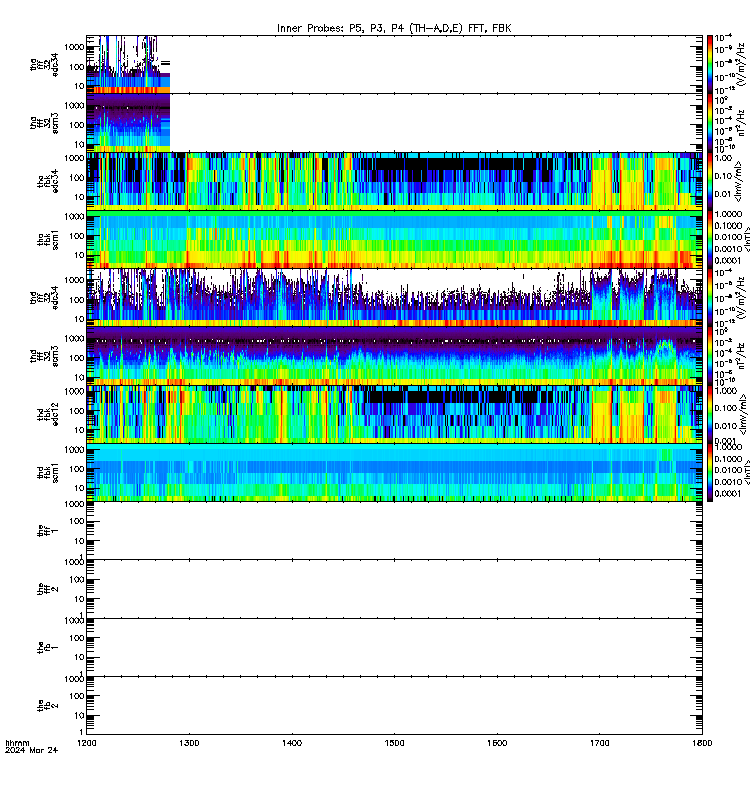This screenshot has width=750, height=800.
Task: Select the 'the fff 2' panel label
Action: [48, 589]
